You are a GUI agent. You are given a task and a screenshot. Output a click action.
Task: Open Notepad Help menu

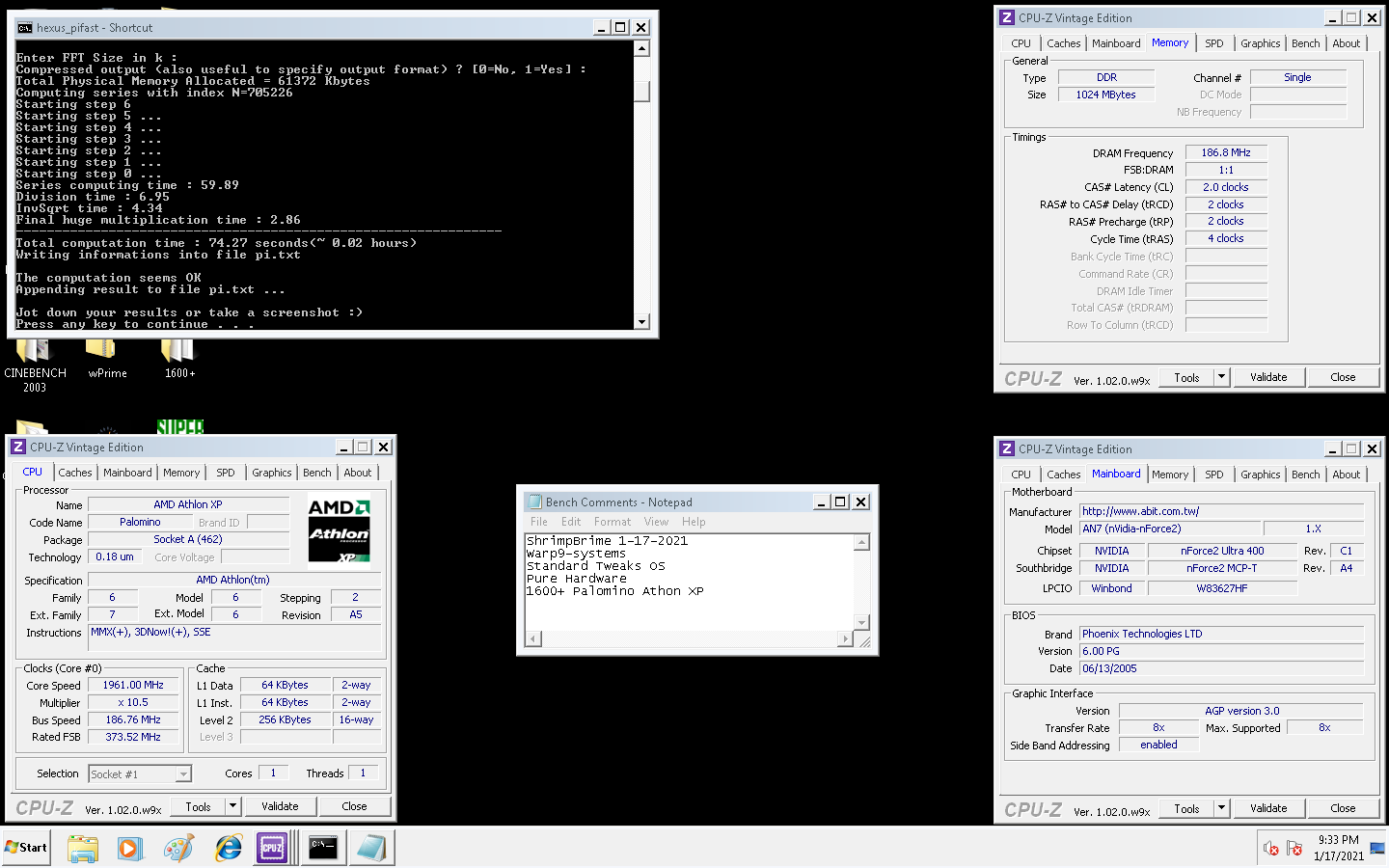coord(694,522)
